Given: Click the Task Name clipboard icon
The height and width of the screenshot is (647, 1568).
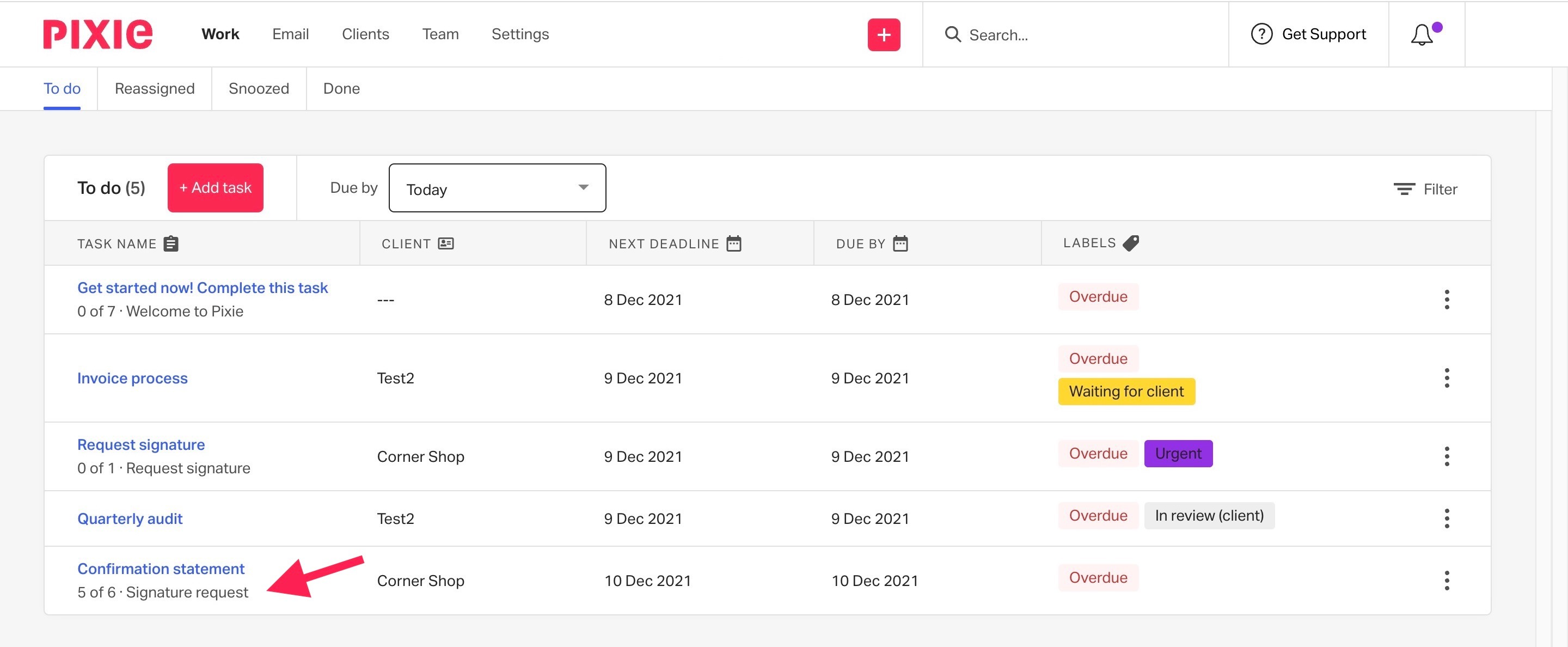Looking at the screenshot, I should point(171,243).
